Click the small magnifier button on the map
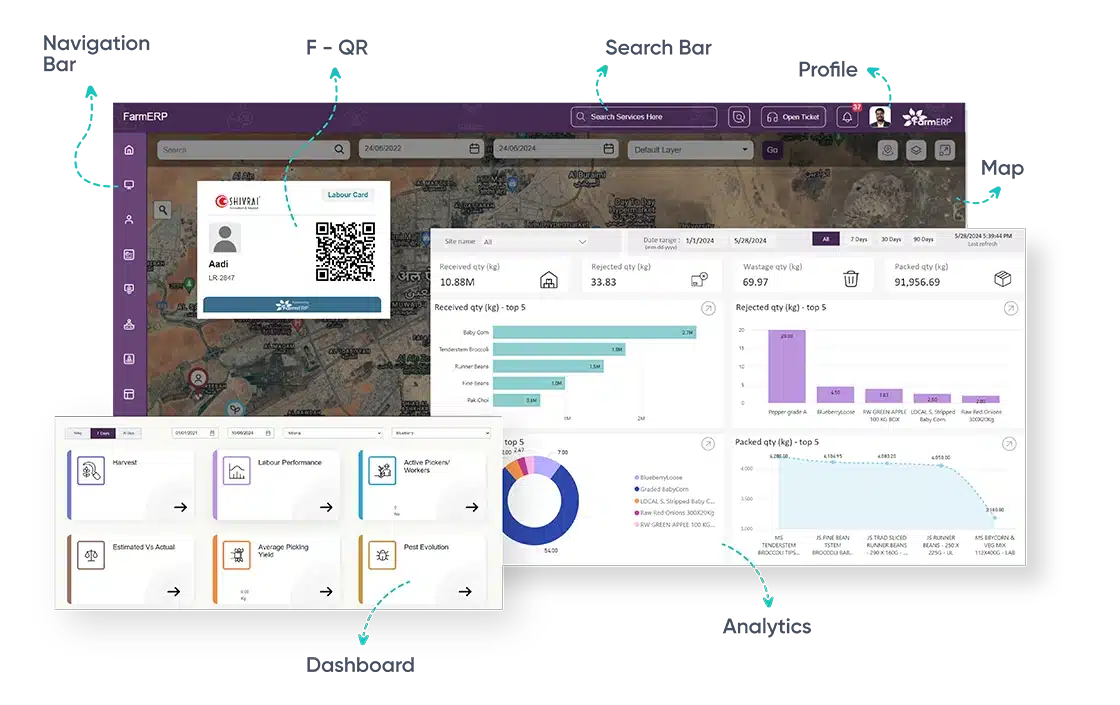Viewport: 1120px width, 705px height. (163, 210)
